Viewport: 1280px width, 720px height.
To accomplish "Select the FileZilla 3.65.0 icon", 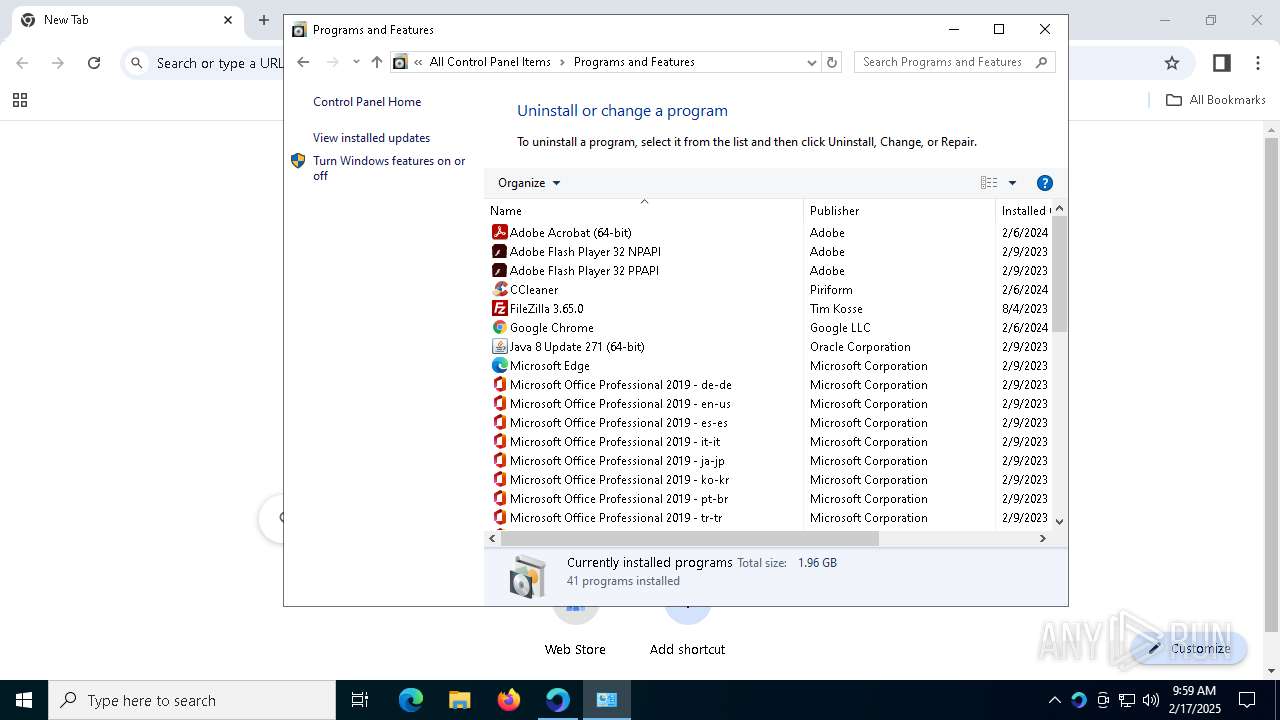I will pyautogui.click(x=500, y=308).
